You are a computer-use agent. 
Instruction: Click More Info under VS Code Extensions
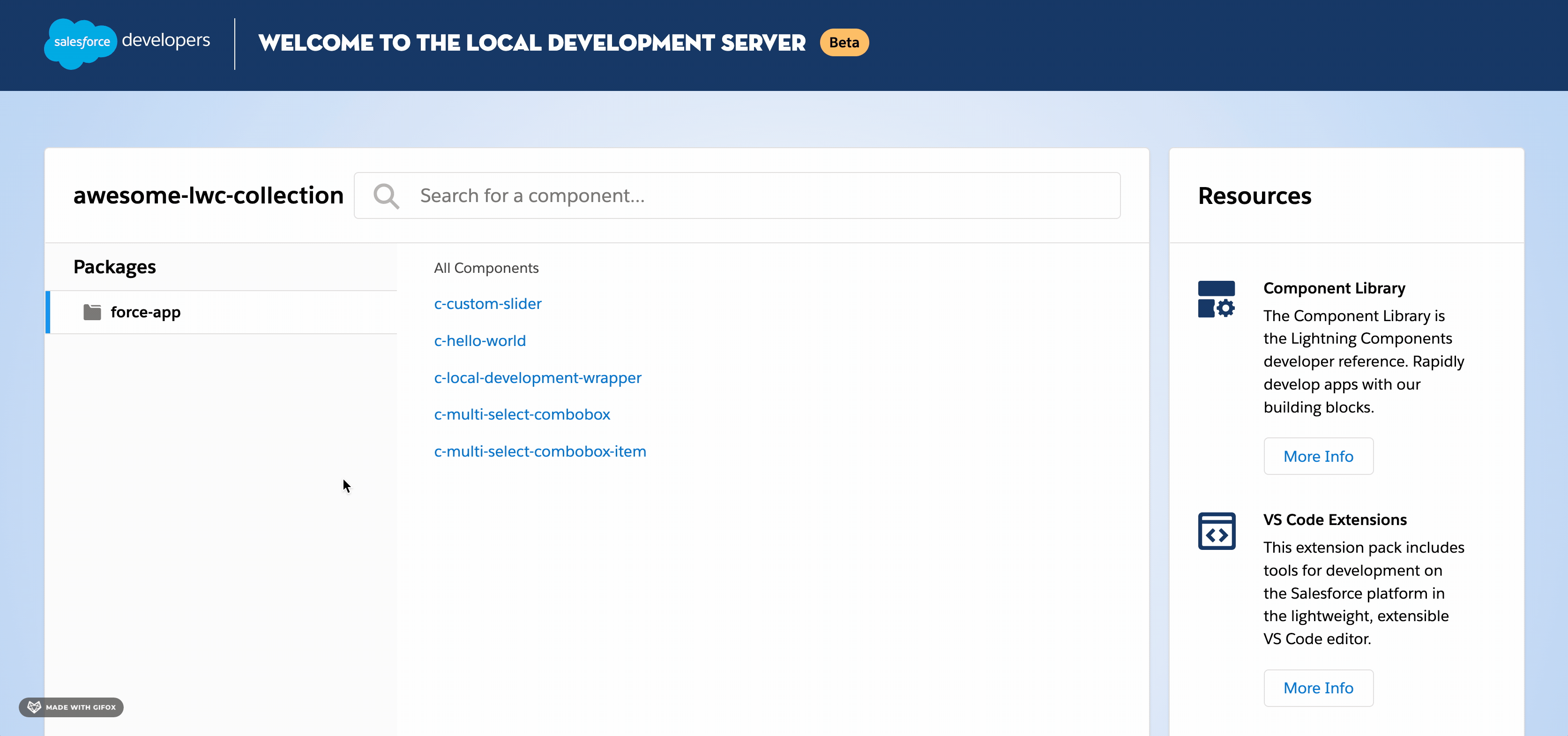(x=1318, y=688)
